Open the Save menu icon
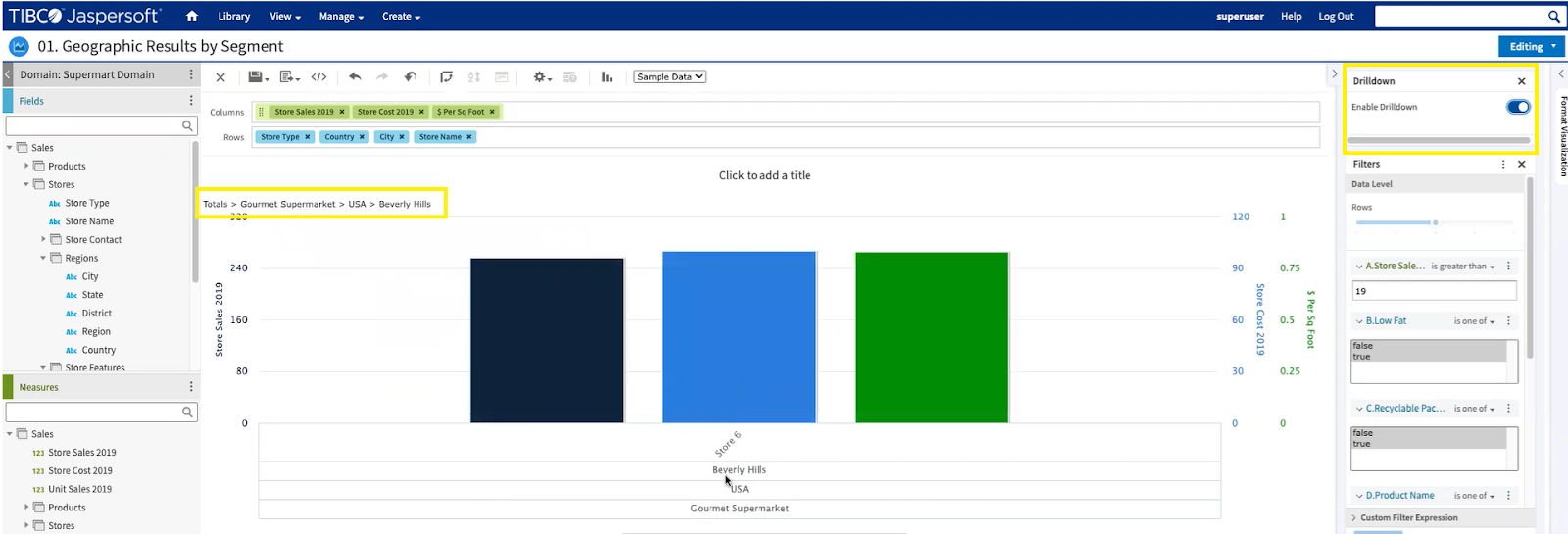The width and height of the screenshot is (1568, 534). click(x=258, y=76)
